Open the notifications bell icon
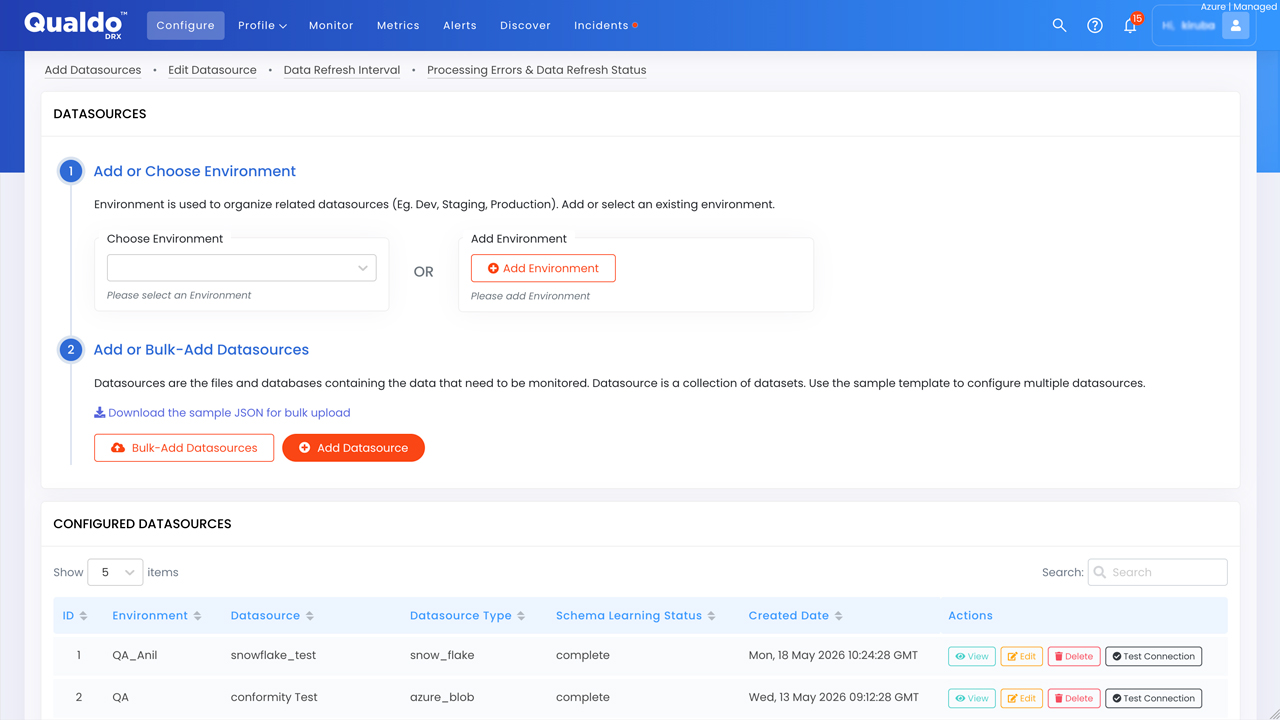This screenshot has height=720, width=1280. pos(1130,26)
